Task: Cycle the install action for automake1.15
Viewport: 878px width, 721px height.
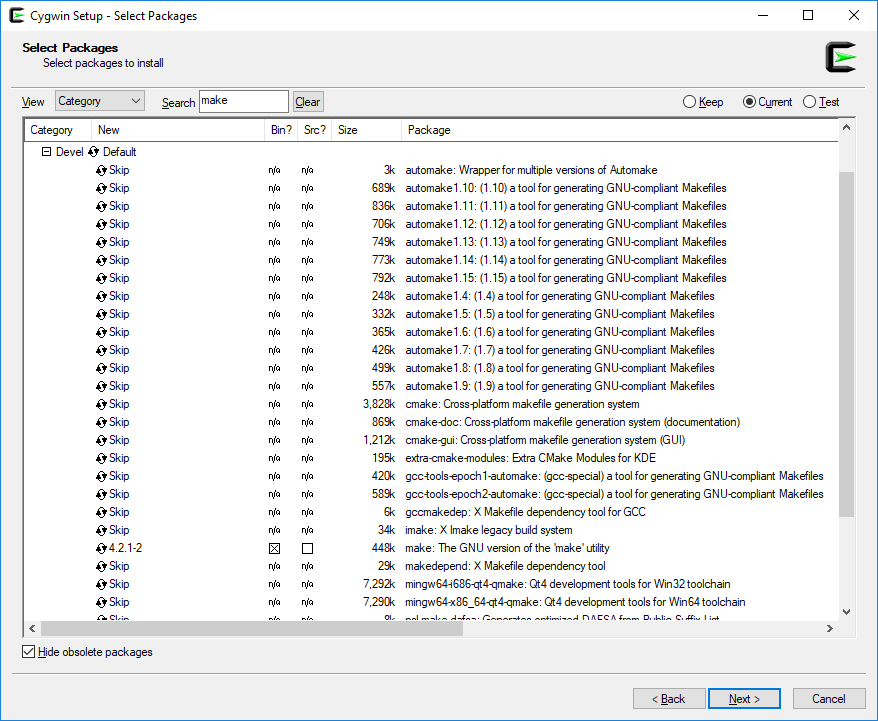Action: [101, 278]
